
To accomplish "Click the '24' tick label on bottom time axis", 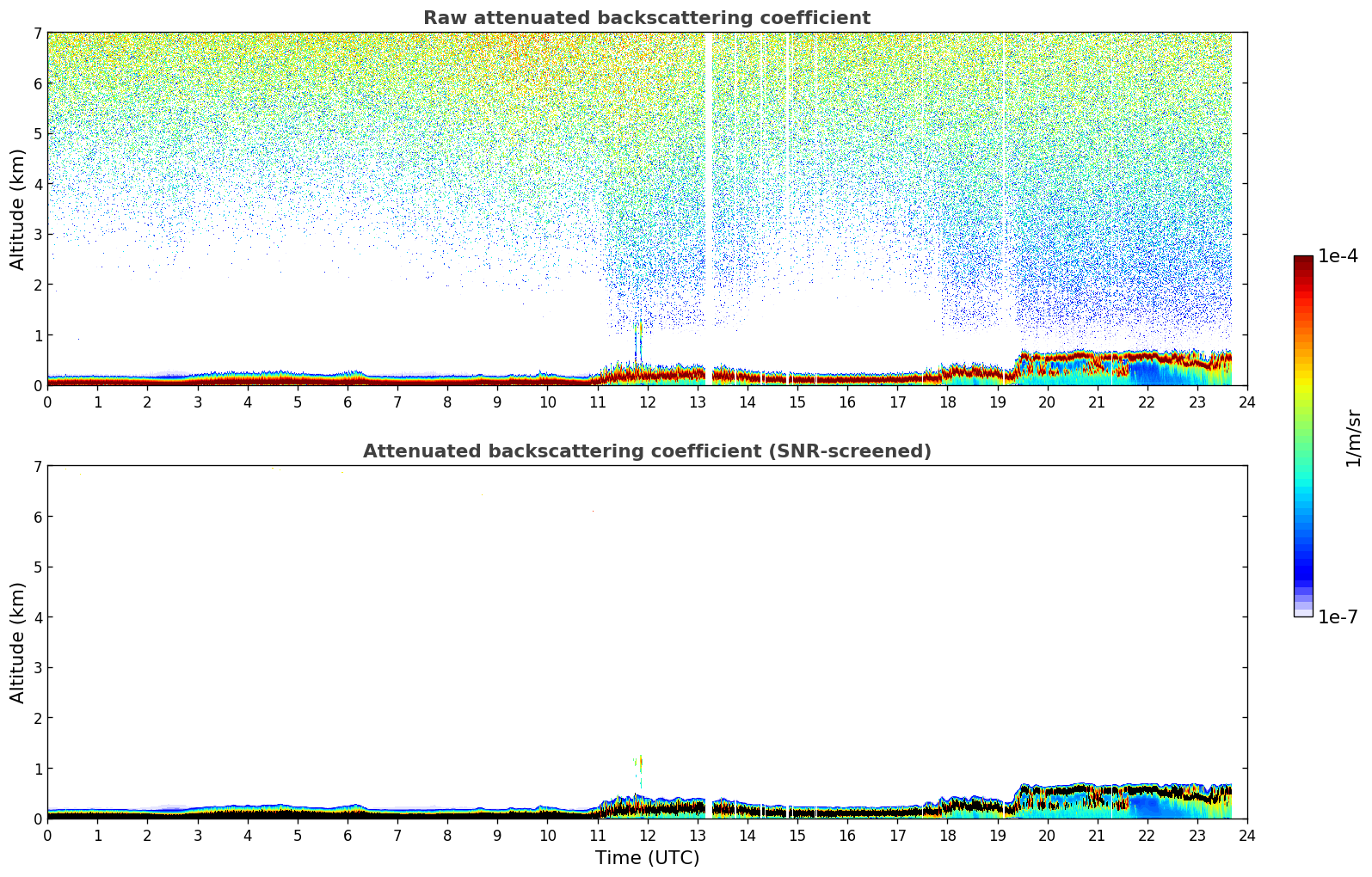I will click(x=1246, y=835).
